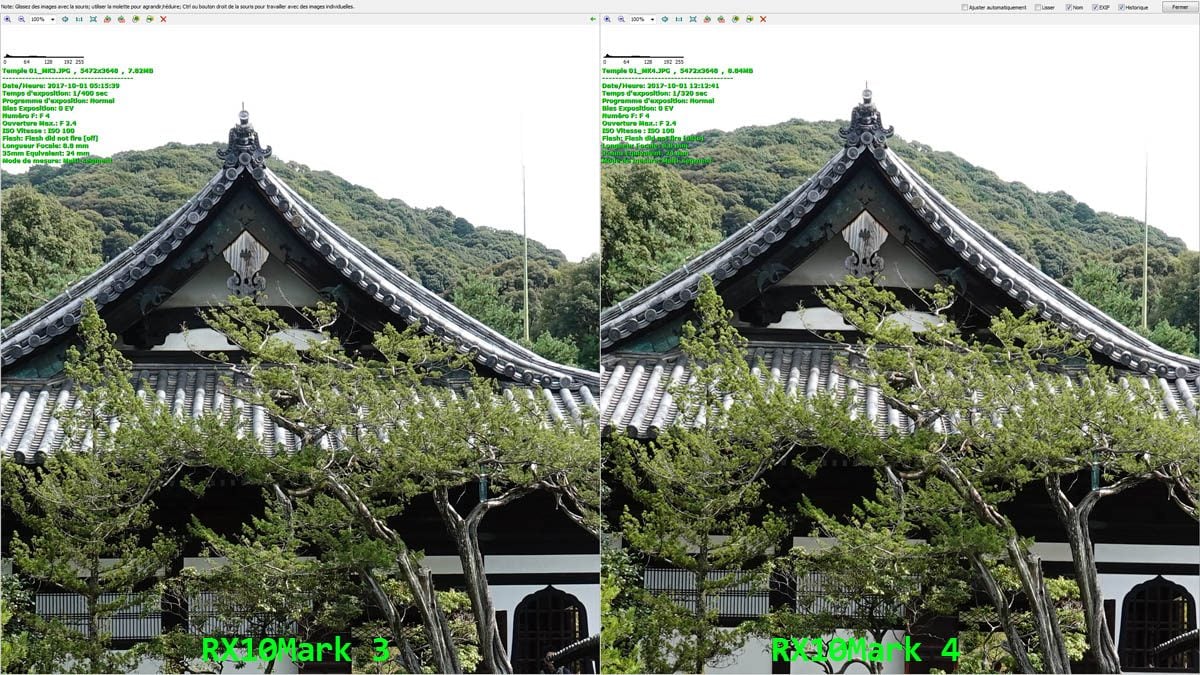
Task: Click 'Programme d'exposition: Normal' in MK3 pane
Action: (58, 101)
